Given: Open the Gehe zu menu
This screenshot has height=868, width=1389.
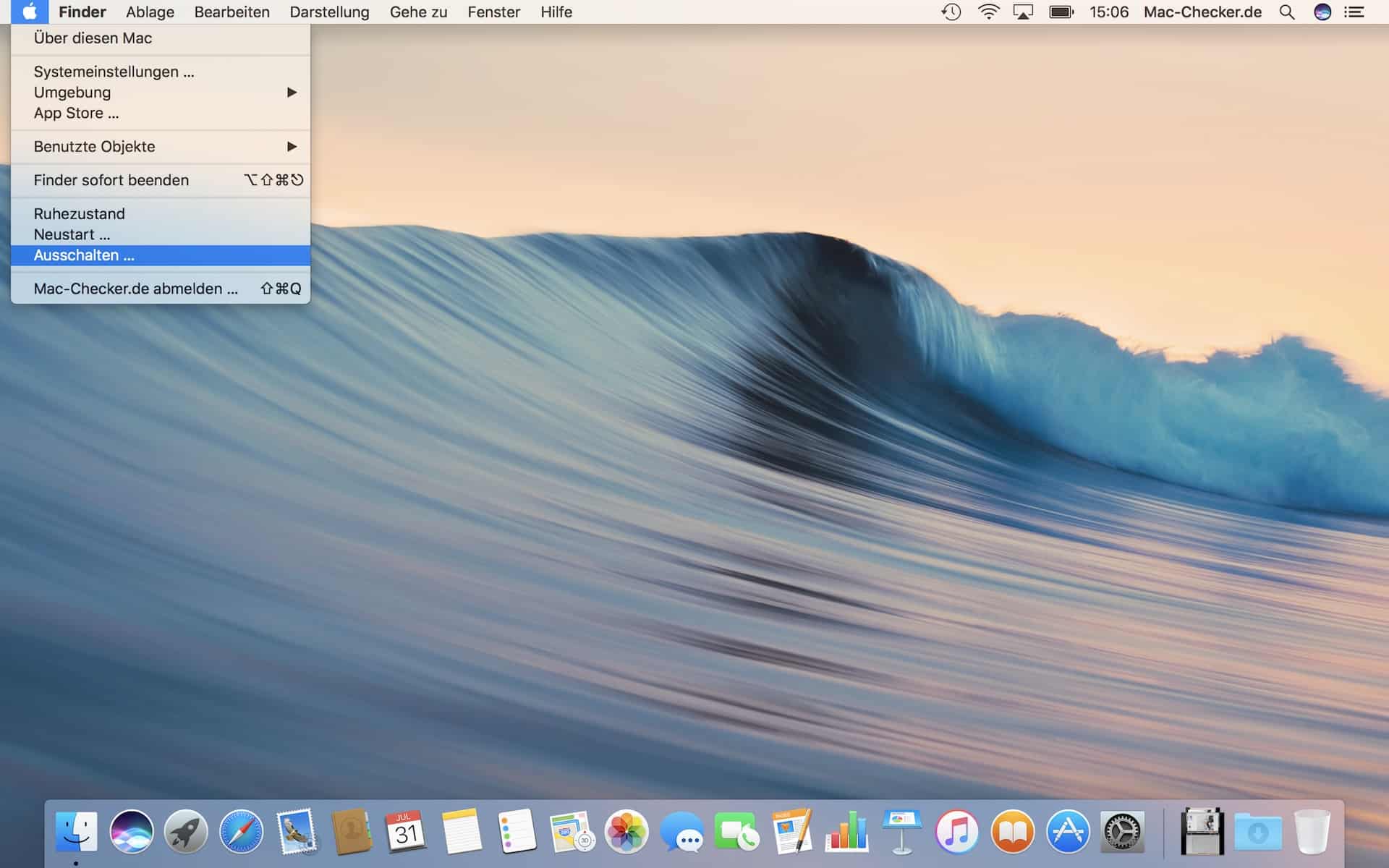Looking at the screenshot, I should pos(418,12).
